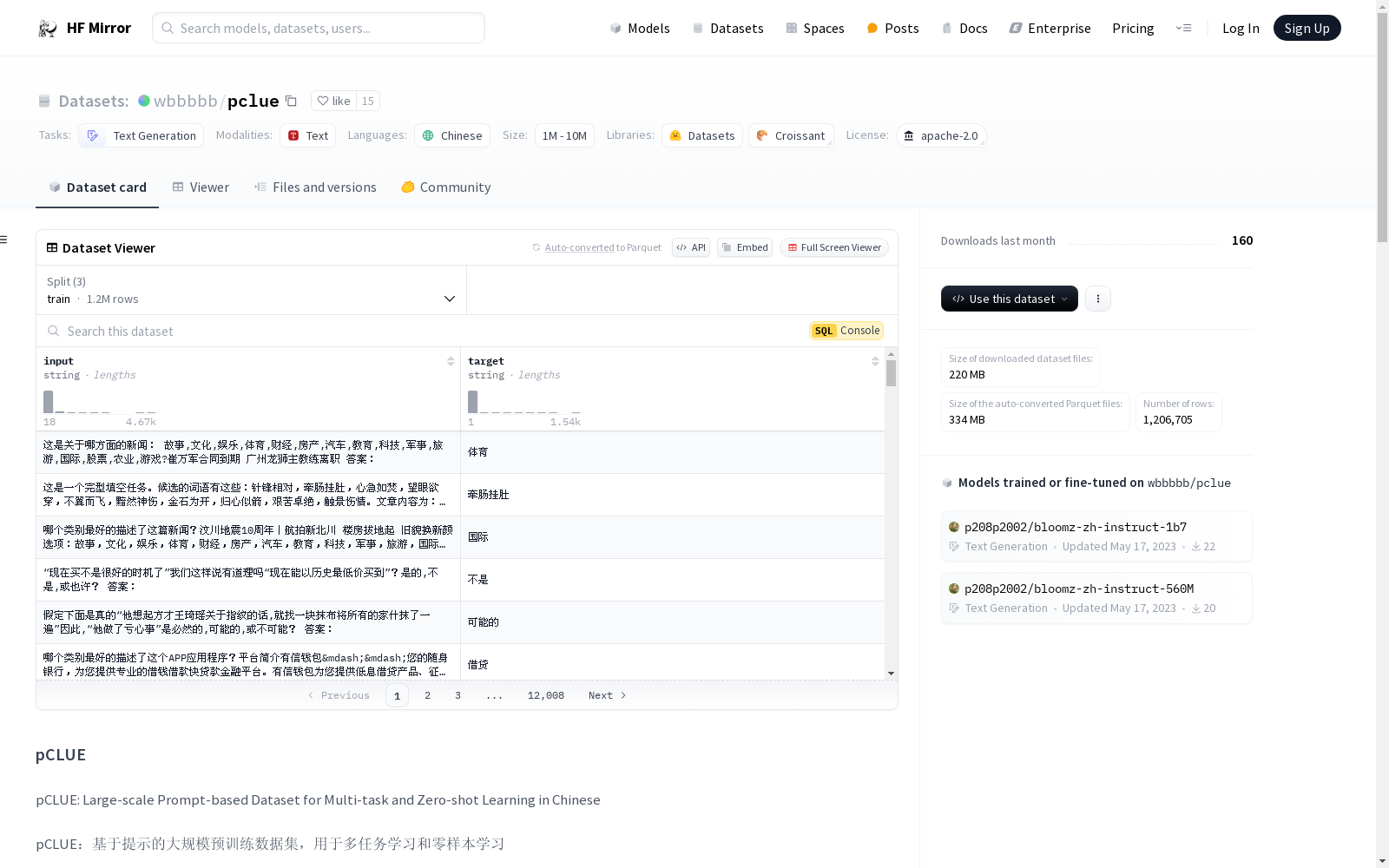Open the Files and versions tab
This screenshot has height=868, width=1389.
[315, 187]
